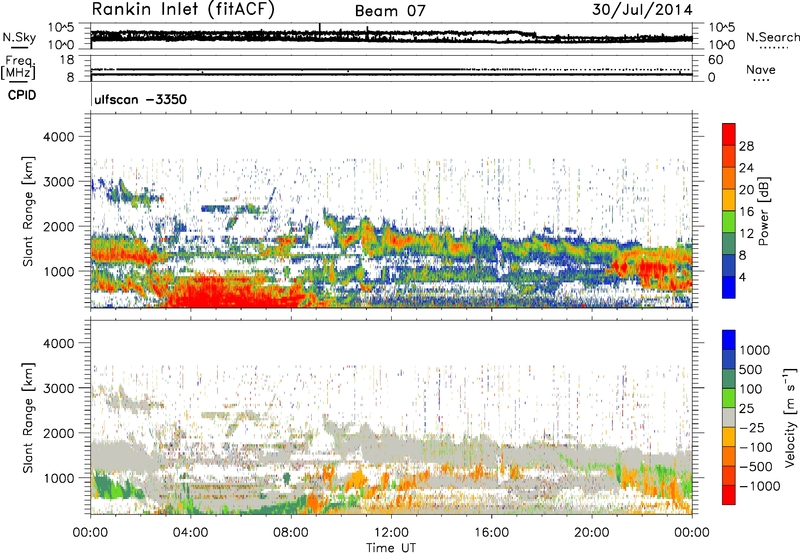Select the "N.Sky" legend label
The image size is (800, 554).
[19, 37]
